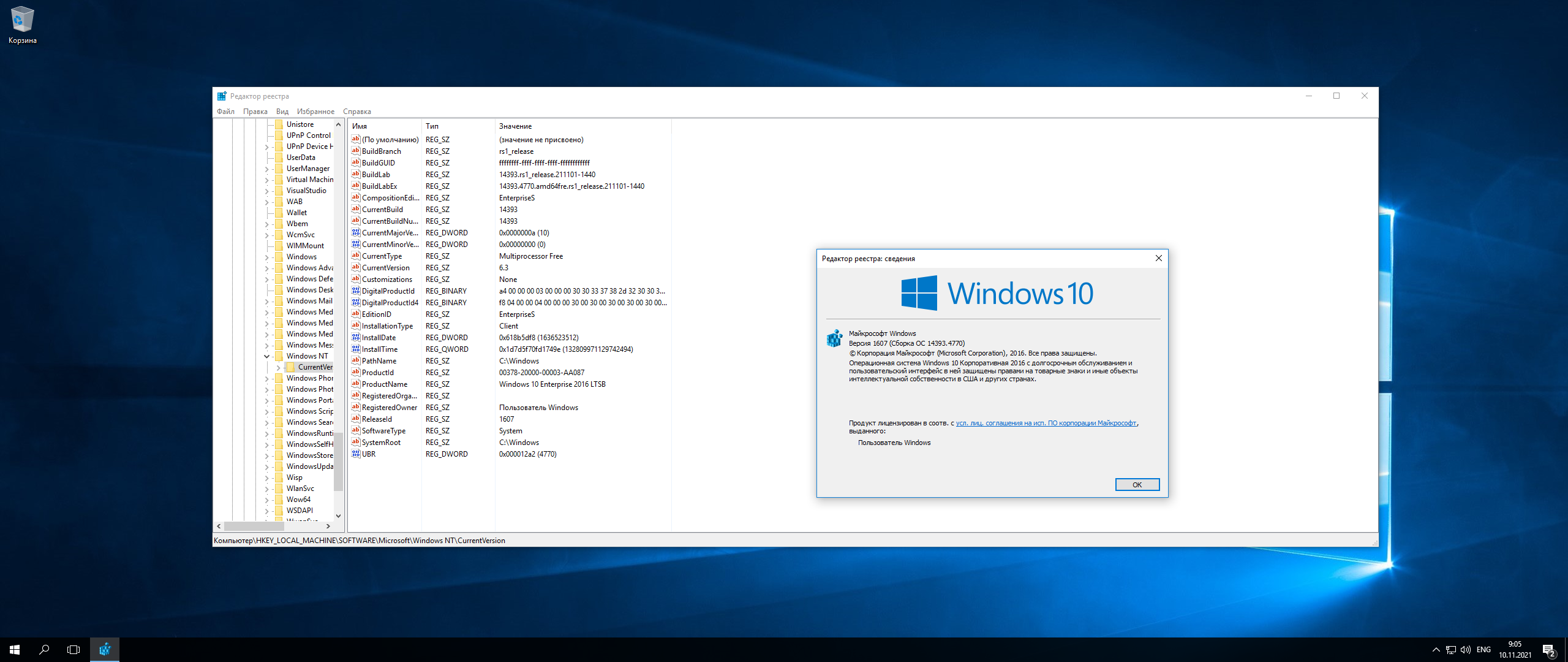Image resolution: width=1568 pixels, height=662 pixels.
Task: Open the Избранное menu
Action: pyautogui.click(x=315, y=112)
